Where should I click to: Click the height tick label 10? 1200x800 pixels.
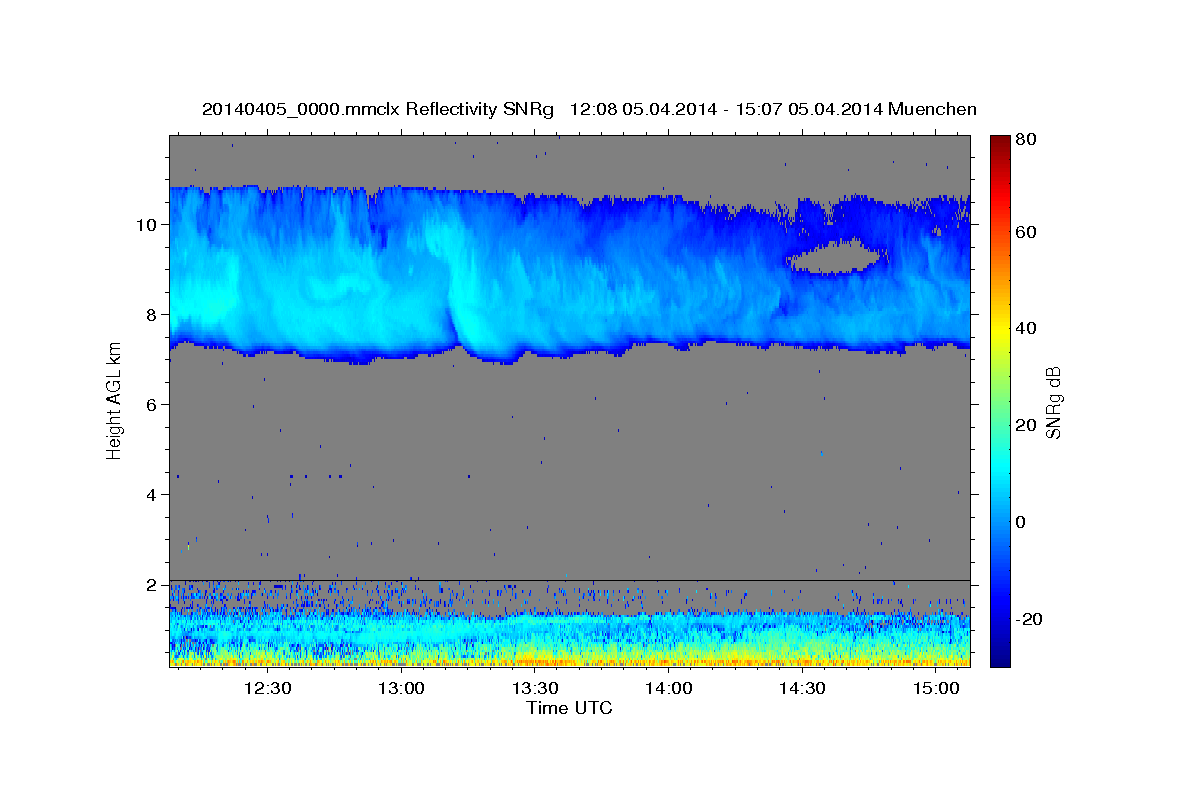149,224
